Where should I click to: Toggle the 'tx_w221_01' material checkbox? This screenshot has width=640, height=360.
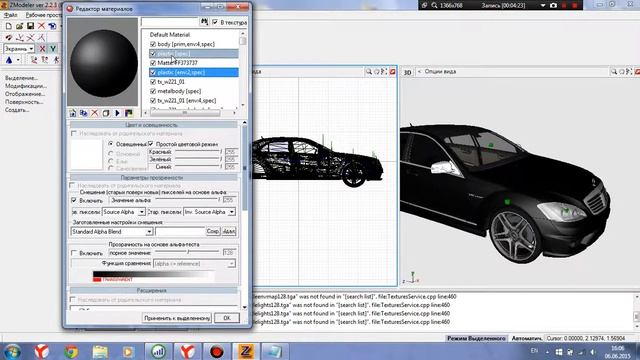point(153,82)
